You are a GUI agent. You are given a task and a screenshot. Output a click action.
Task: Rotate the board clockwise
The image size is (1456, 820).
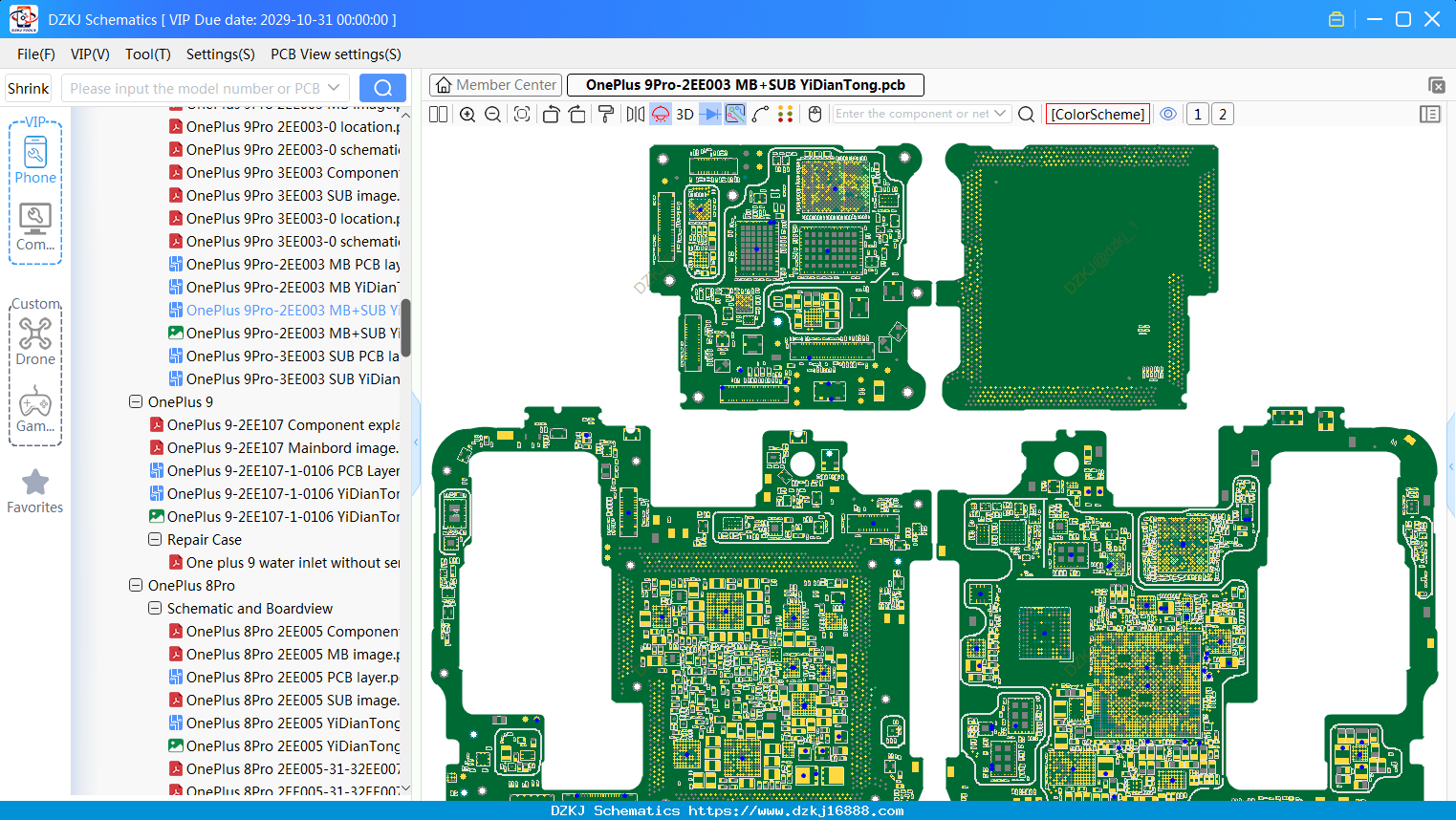[576, 115]
